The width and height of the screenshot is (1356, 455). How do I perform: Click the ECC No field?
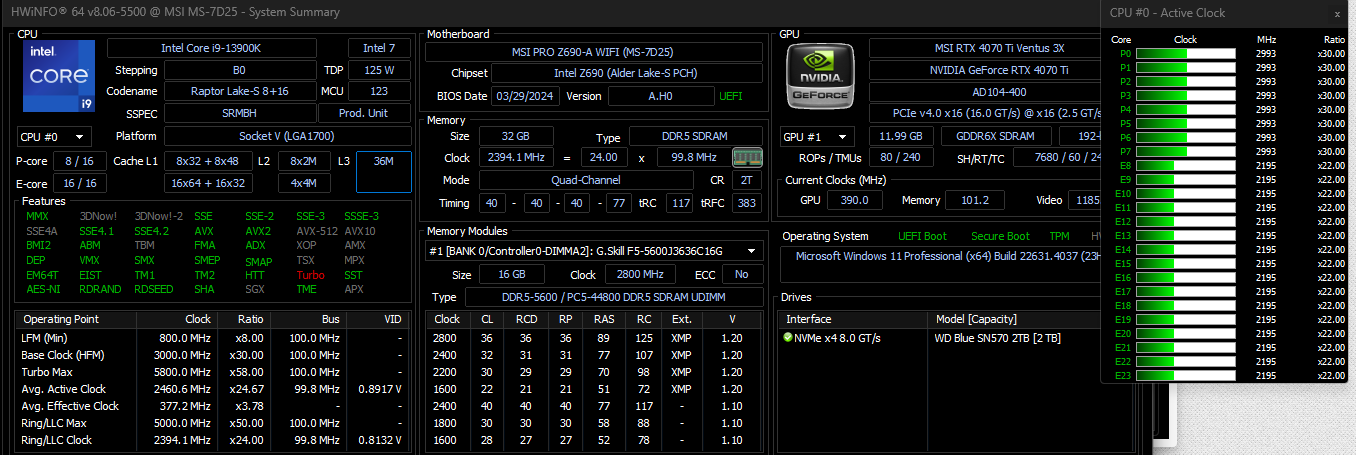[x=742, y=274]
